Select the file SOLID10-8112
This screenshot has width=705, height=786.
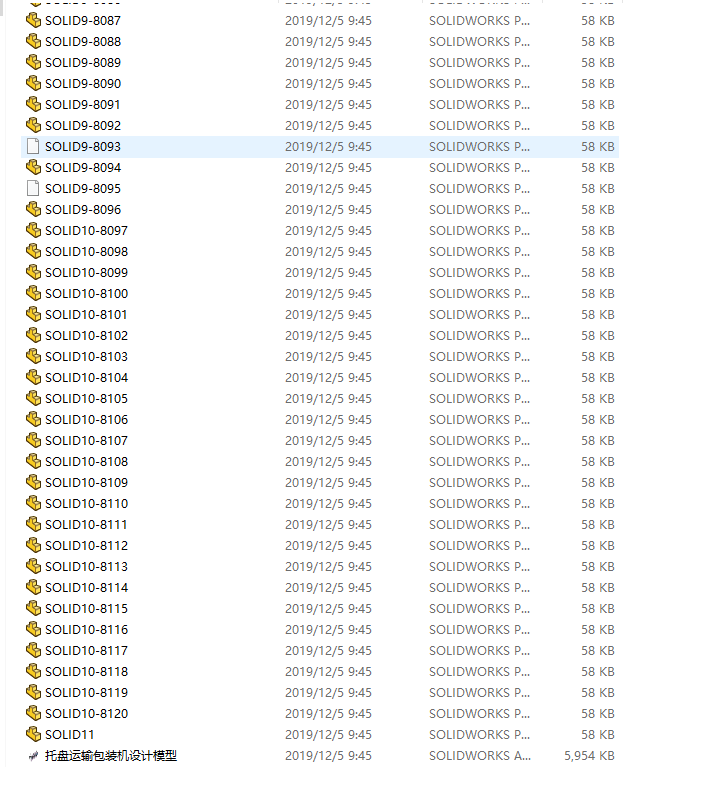tap(86, 545)
